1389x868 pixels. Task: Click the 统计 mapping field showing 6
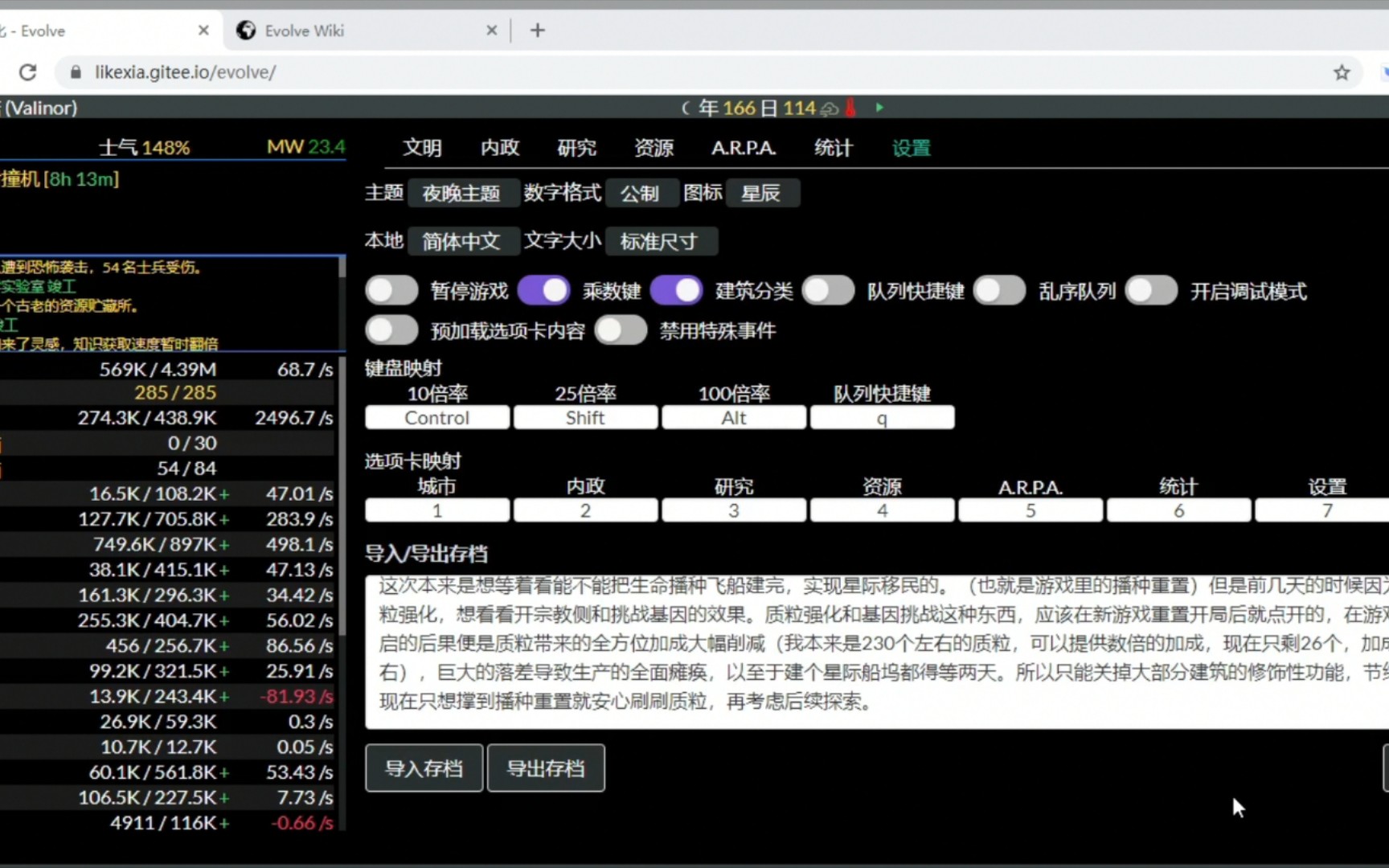(x=1179, y=510)
